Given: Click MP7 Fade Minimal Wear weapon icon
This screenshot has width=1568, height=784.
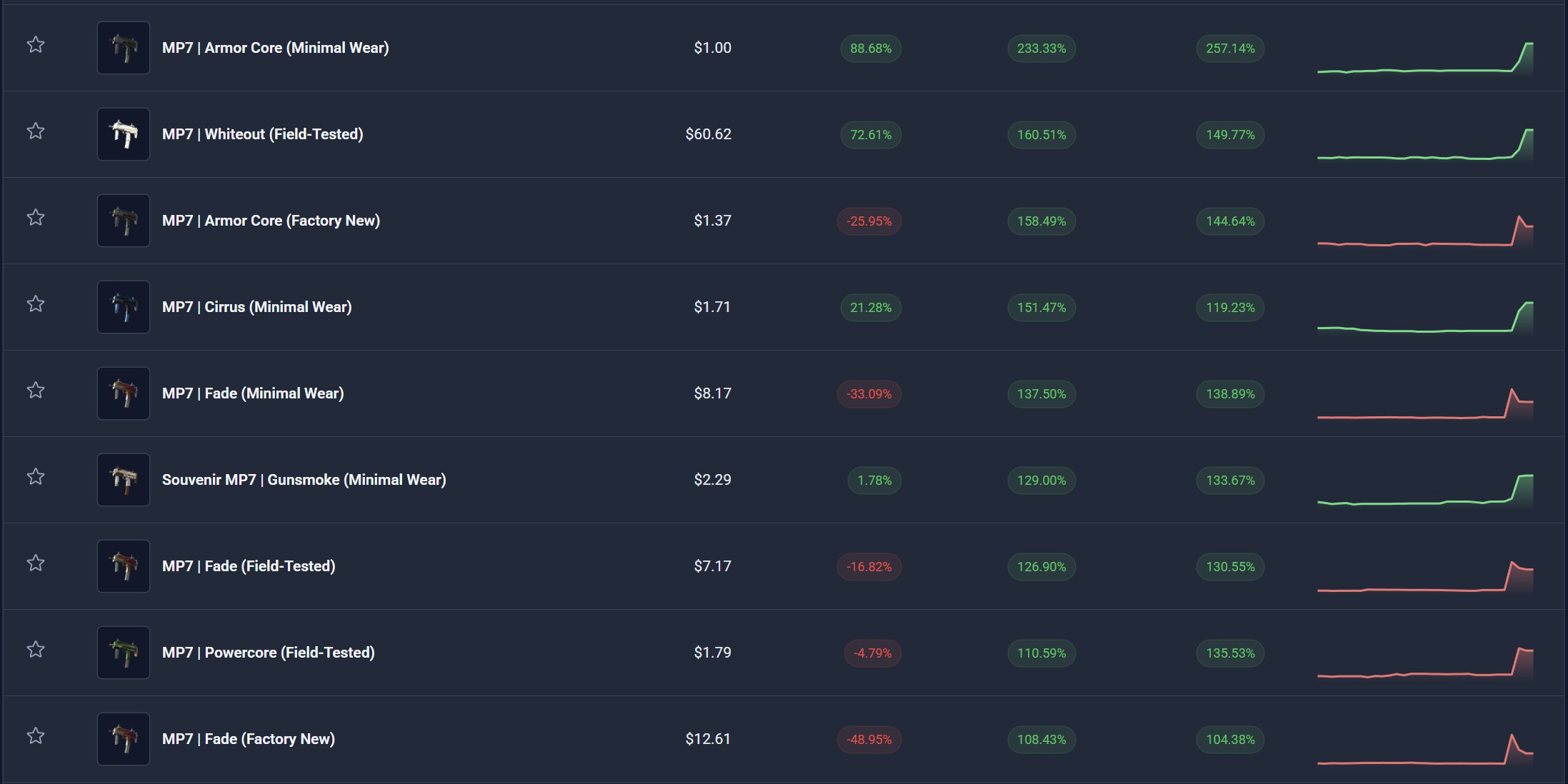Looking at the screenshot, I should click(x=124, y=393).
